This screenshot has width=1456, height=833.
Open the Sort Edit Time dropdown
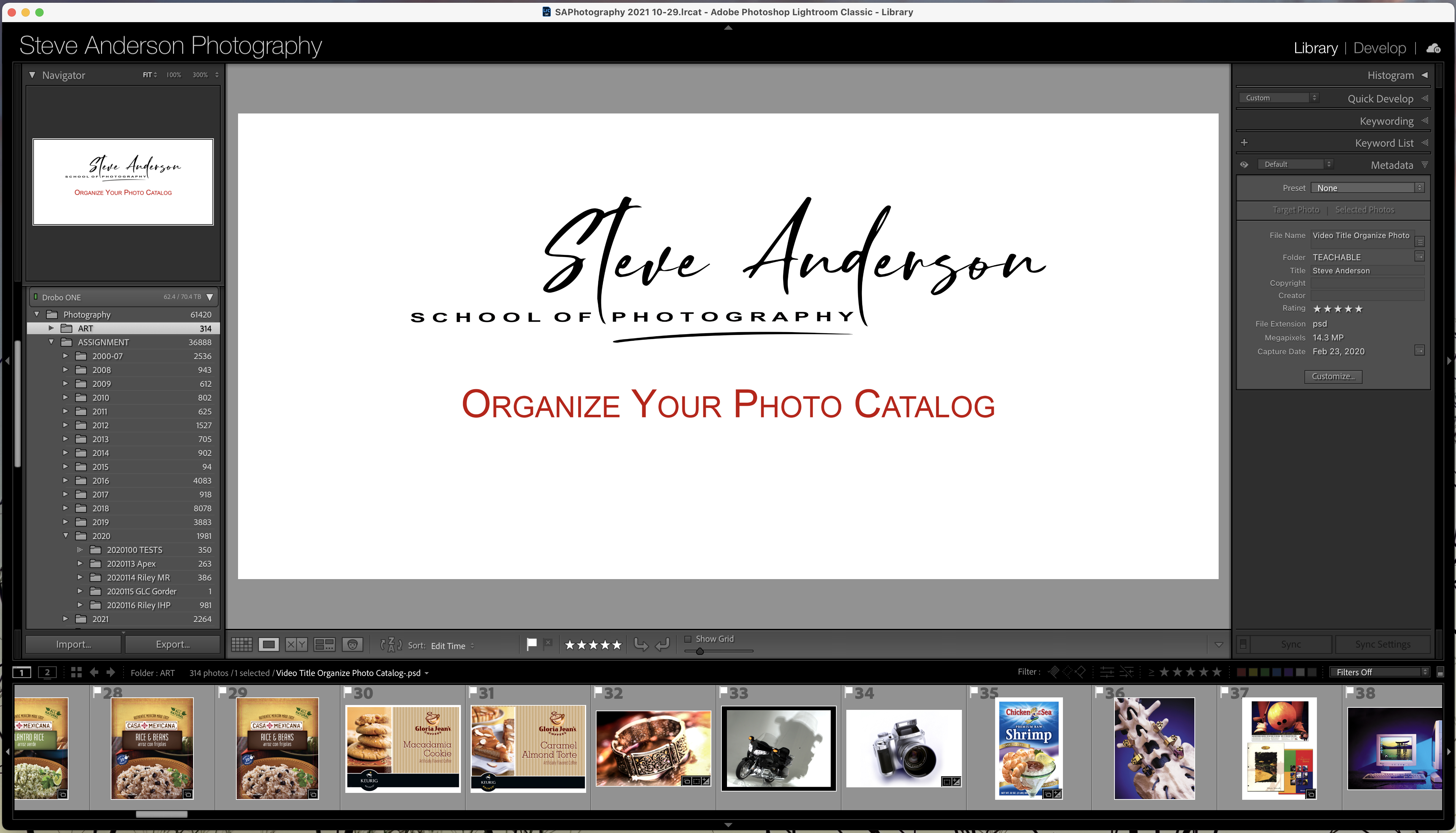453,646
